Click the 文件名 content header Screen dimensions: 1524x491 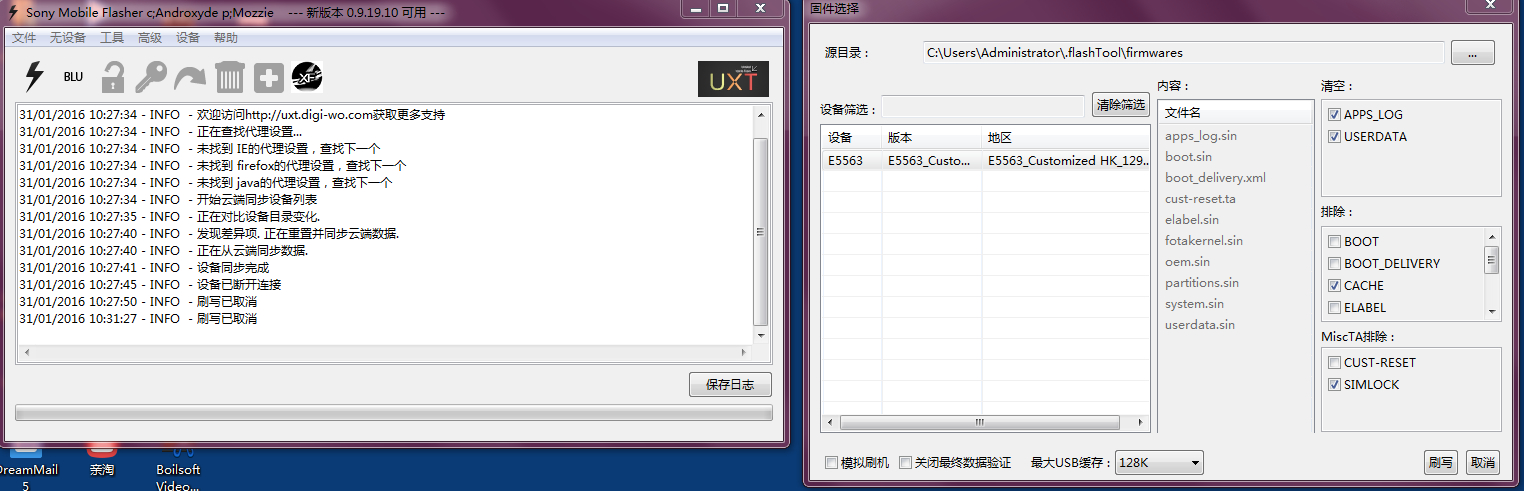point(1235,113)
